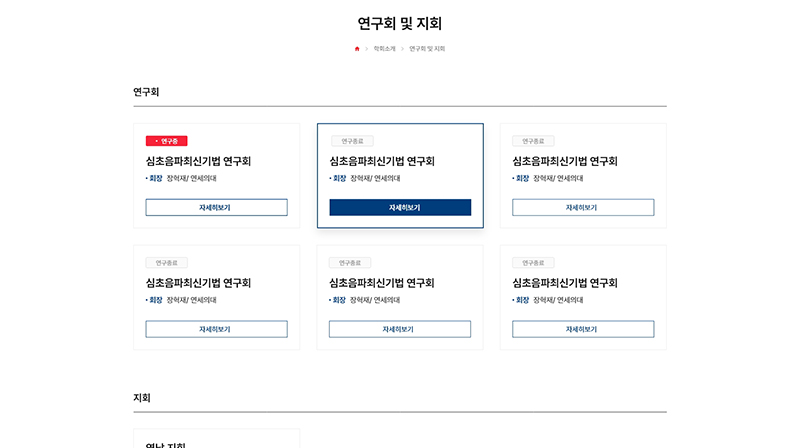
Task: Click 연구종료 badge in first row's third card
Action: 533,141
